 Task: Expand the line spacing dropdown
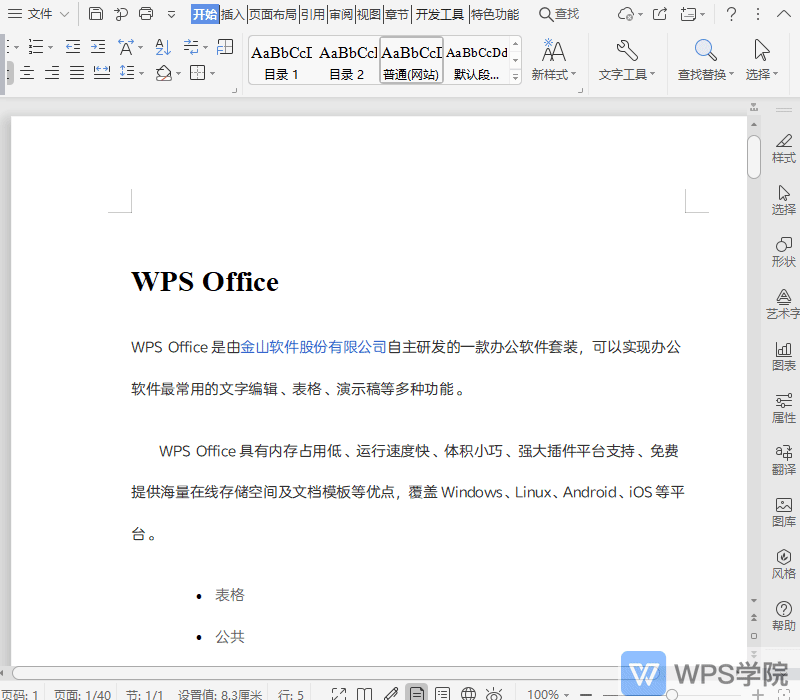(140, 72)
